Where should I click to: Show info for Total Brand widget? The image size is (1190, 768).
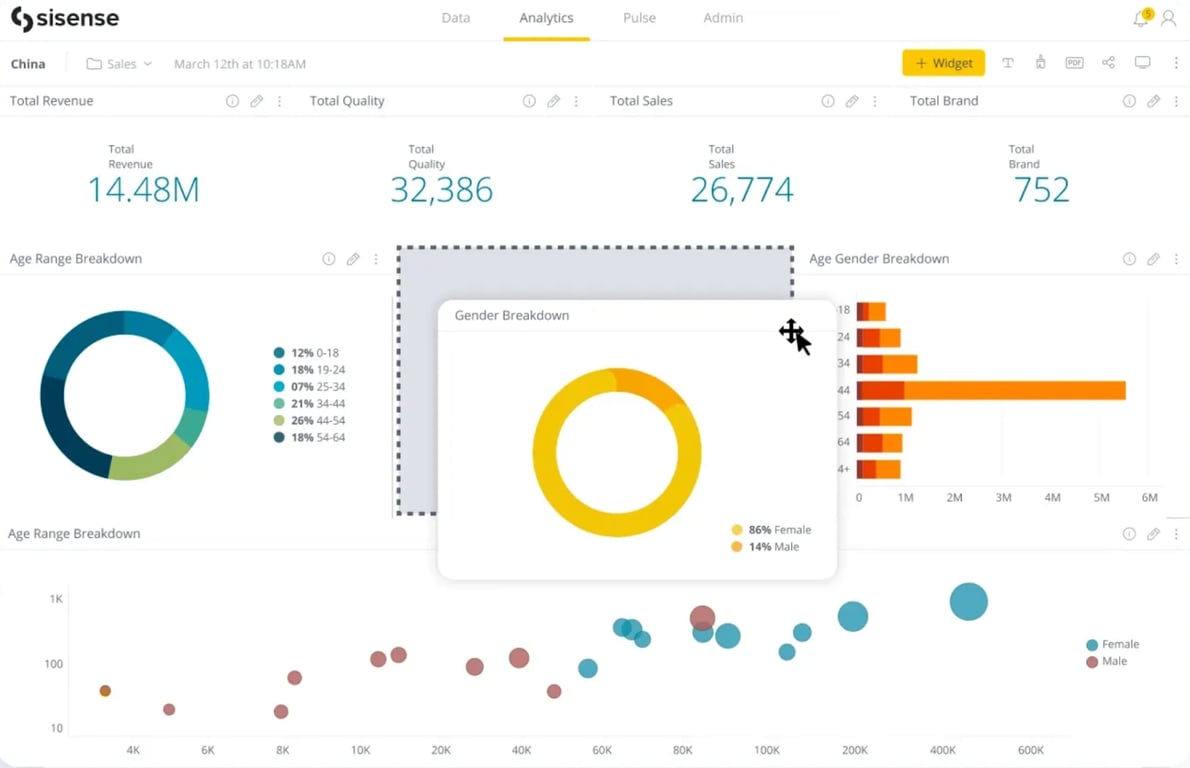[1129, 101]
